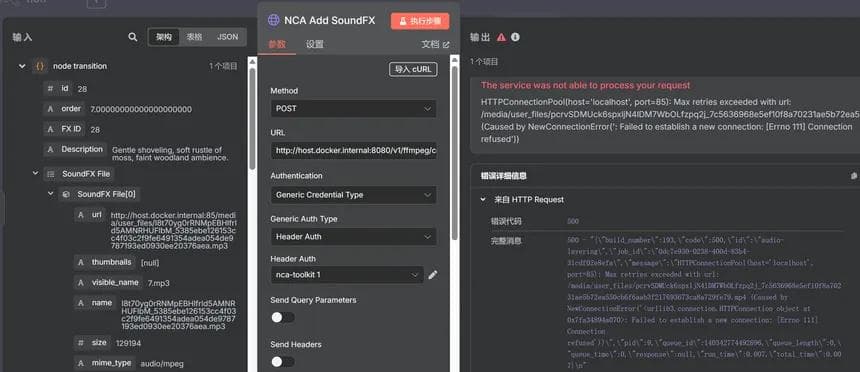
Task: Click the globe icon beside NCA Add SoundFX
Action: (273, 20)
